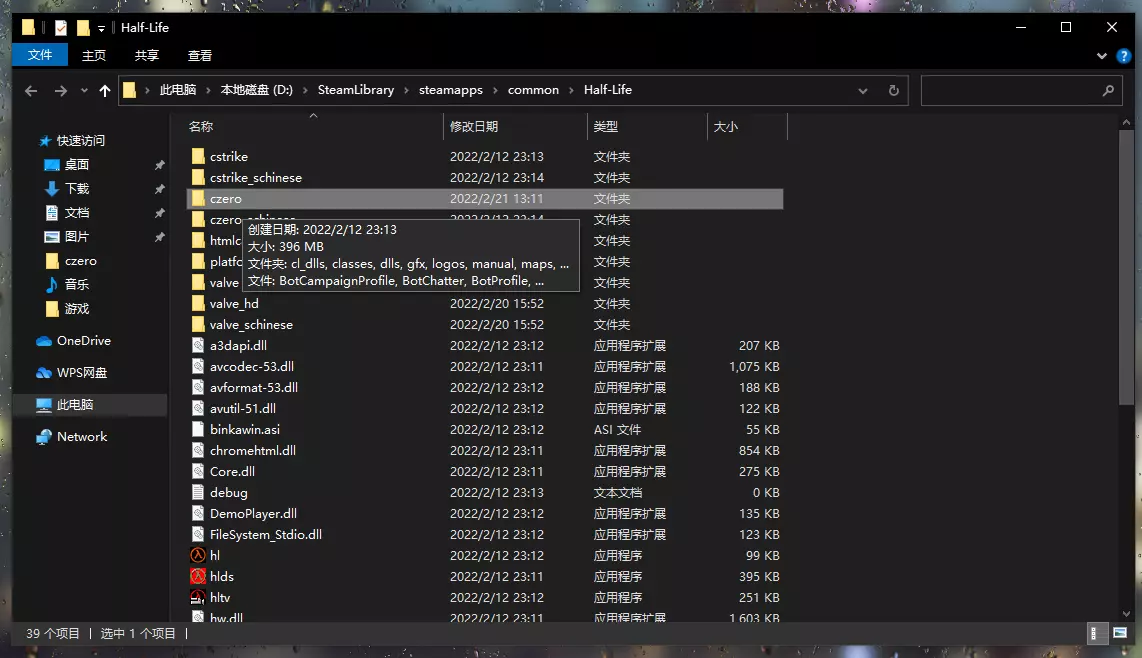Switch to details view toggle
This screenshot has height=658, width=1142.
(1094, 633)
